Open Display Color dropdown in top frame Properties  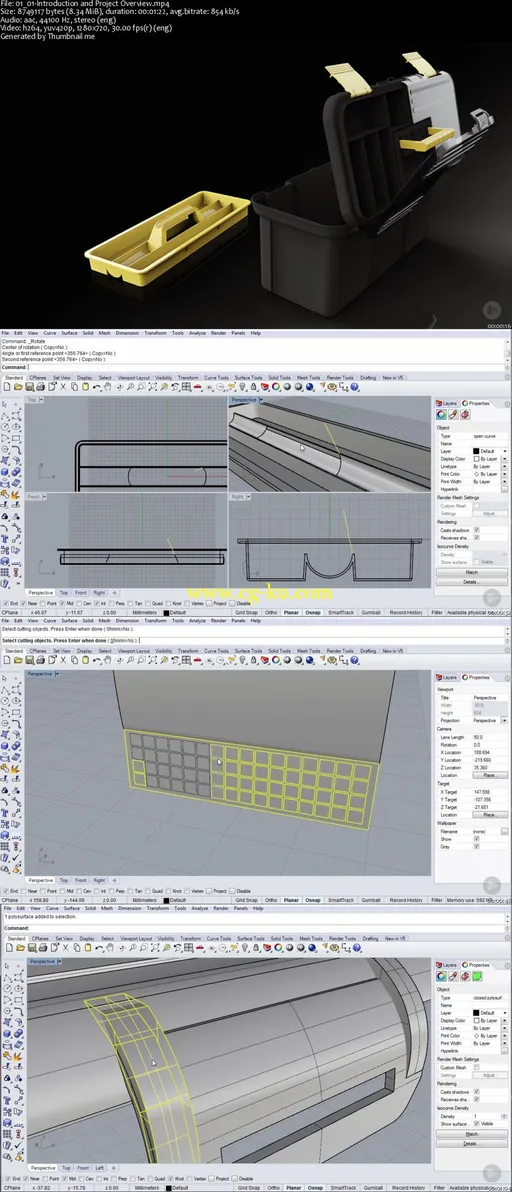[504, 459]
